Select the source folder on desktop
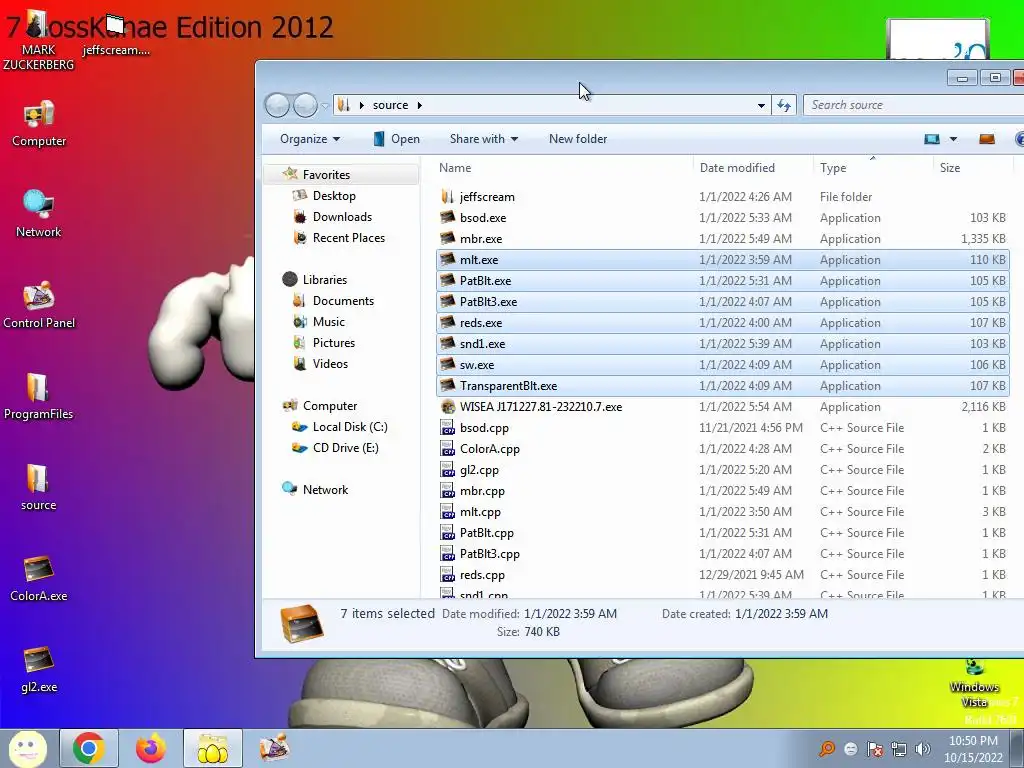 click(39, 487)
